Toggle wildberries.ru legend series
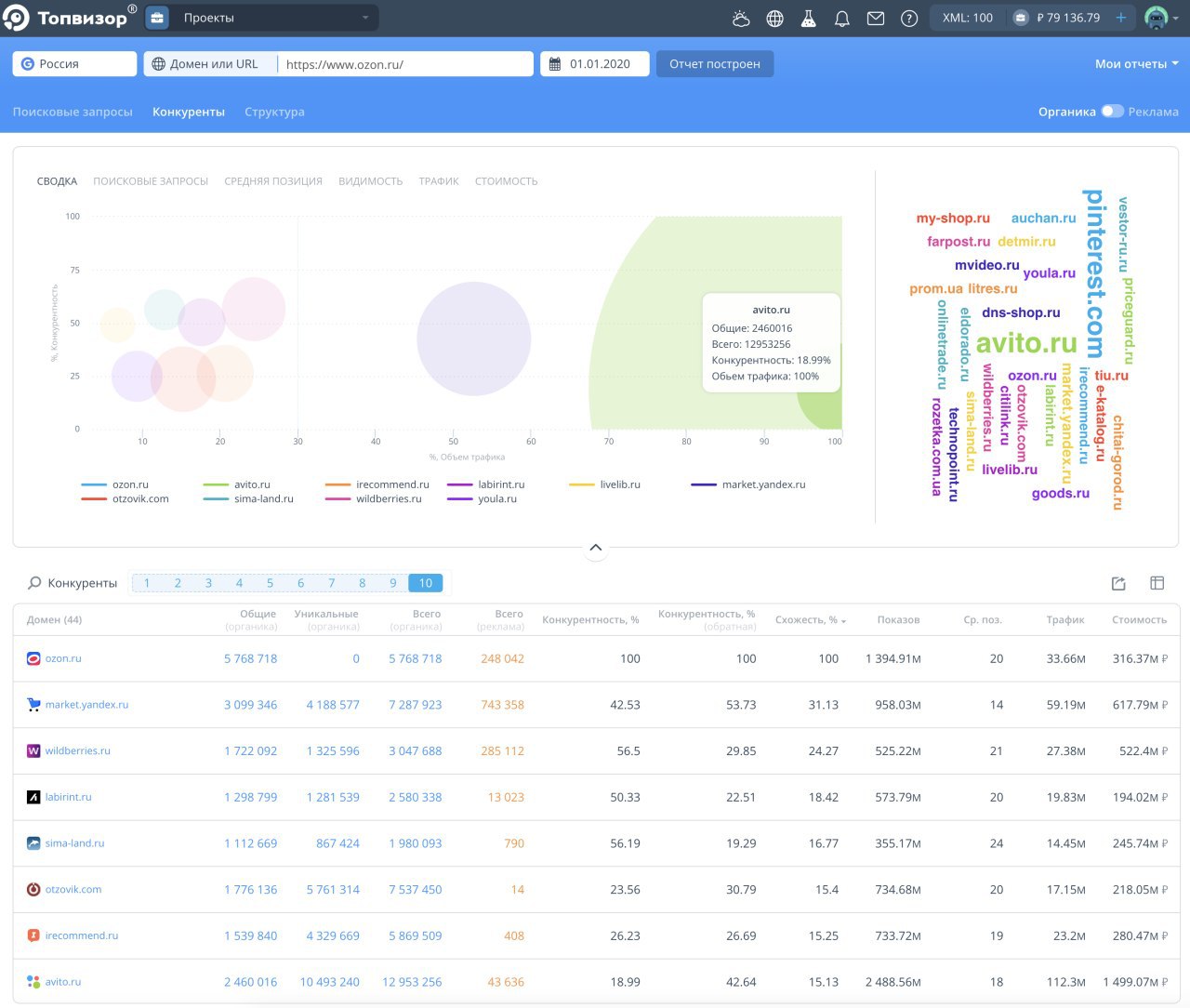The image size is (1190, 1008). [x=373, y=498]
